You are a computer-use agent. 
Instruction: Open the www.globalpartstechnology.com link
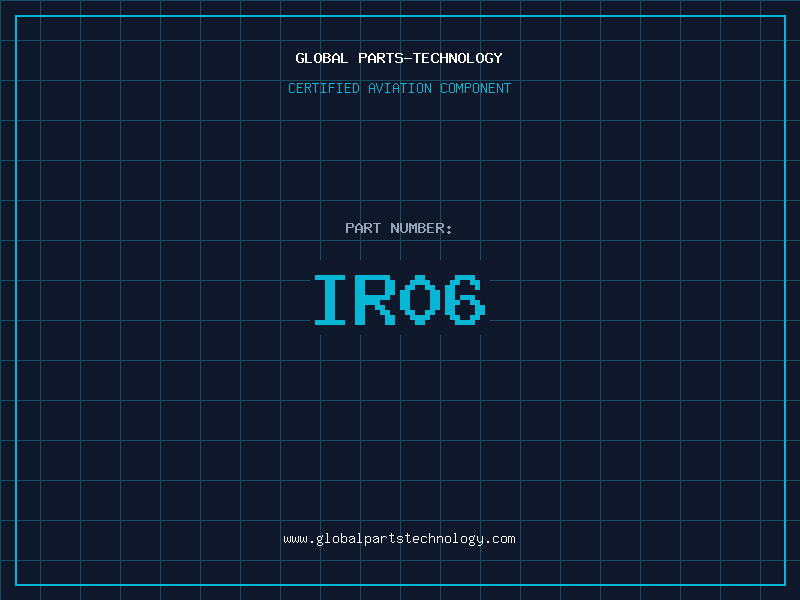pyautogui.click(x=399, y=539)
